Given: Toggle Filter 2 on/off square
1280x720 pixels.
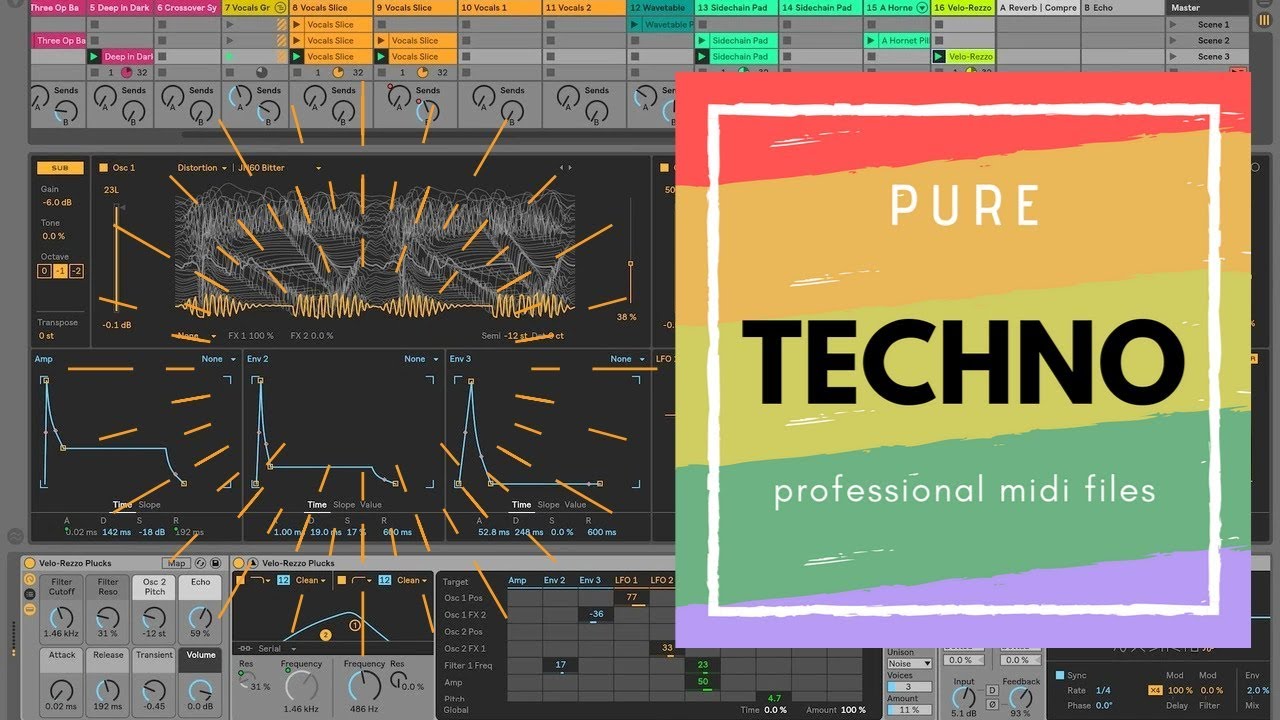Looking at the screenshot, I should tap(341, 580).
